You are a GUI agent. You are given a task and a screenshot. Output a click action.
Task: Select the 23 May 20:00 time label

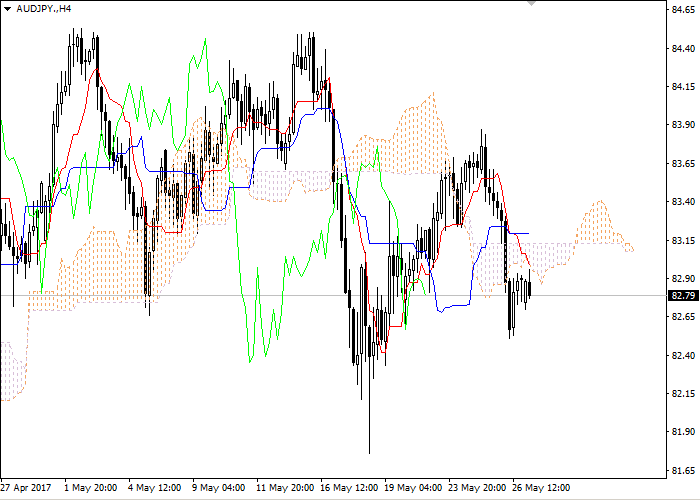click(477, 488)
